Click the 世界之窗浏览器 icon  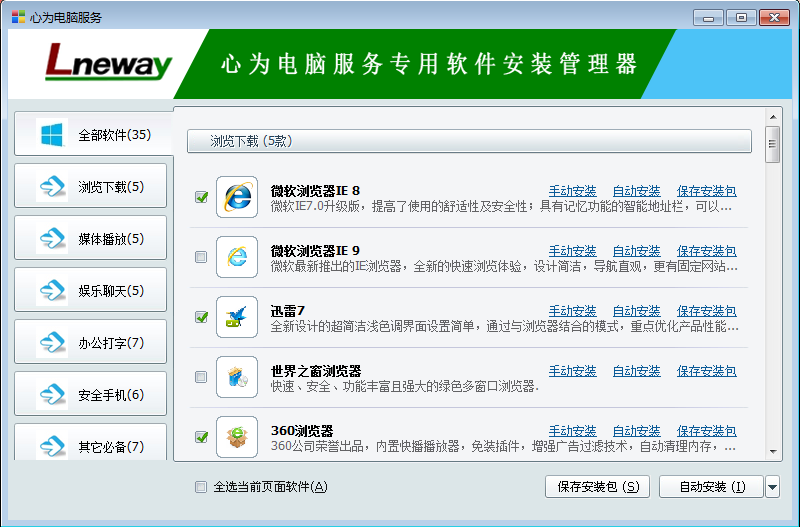[x=237, y=376]
